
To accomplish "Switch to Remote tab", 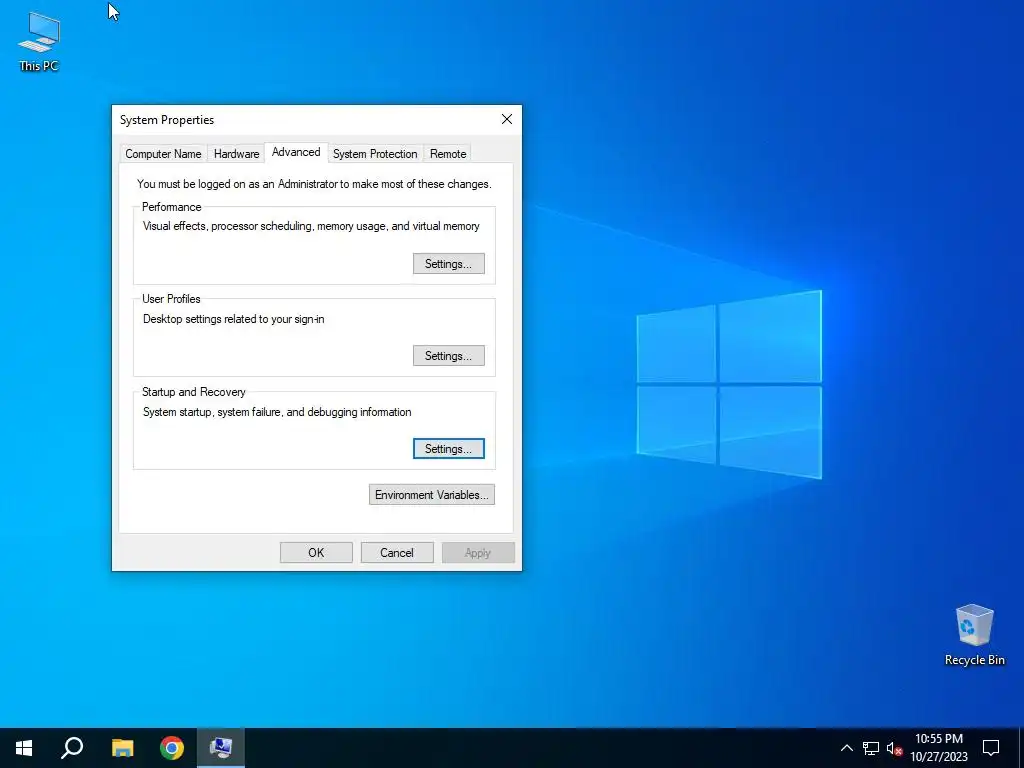I will pyautogui.click(x=448, y=154).
